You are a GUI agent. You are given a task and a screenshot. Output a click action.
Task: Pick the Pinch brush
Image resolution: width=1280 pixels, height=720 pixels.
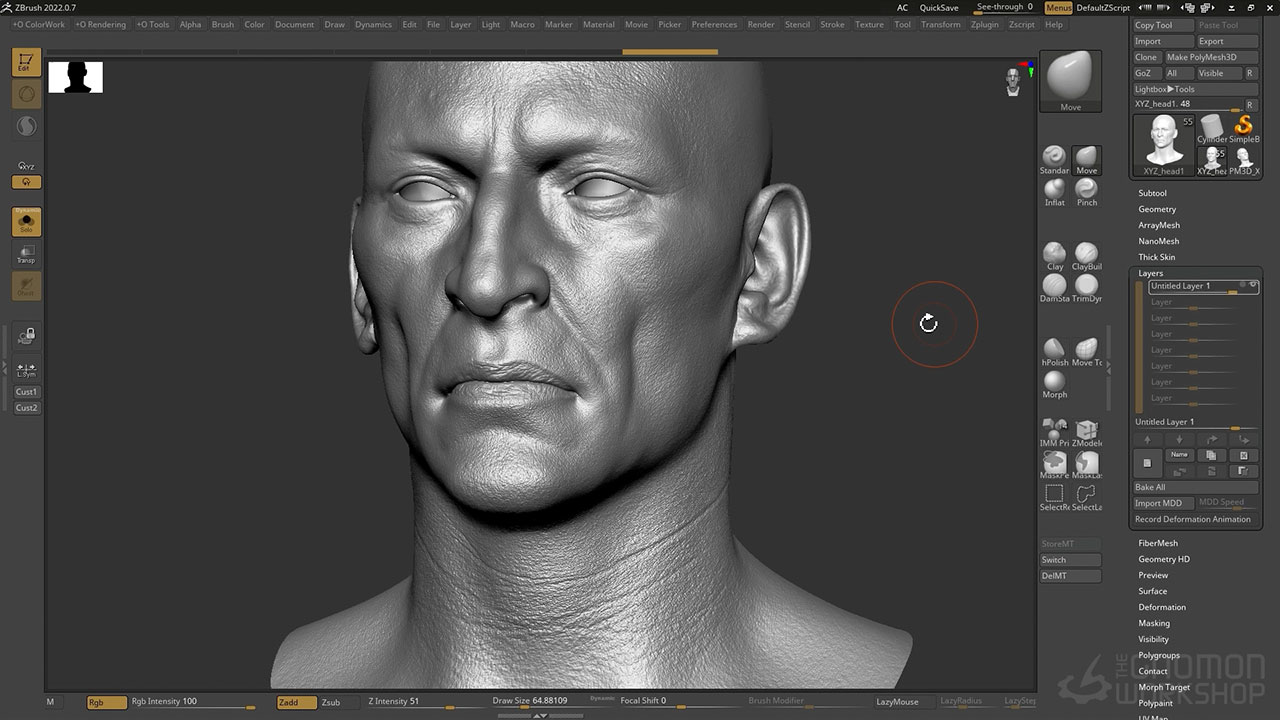[1087, 190]
